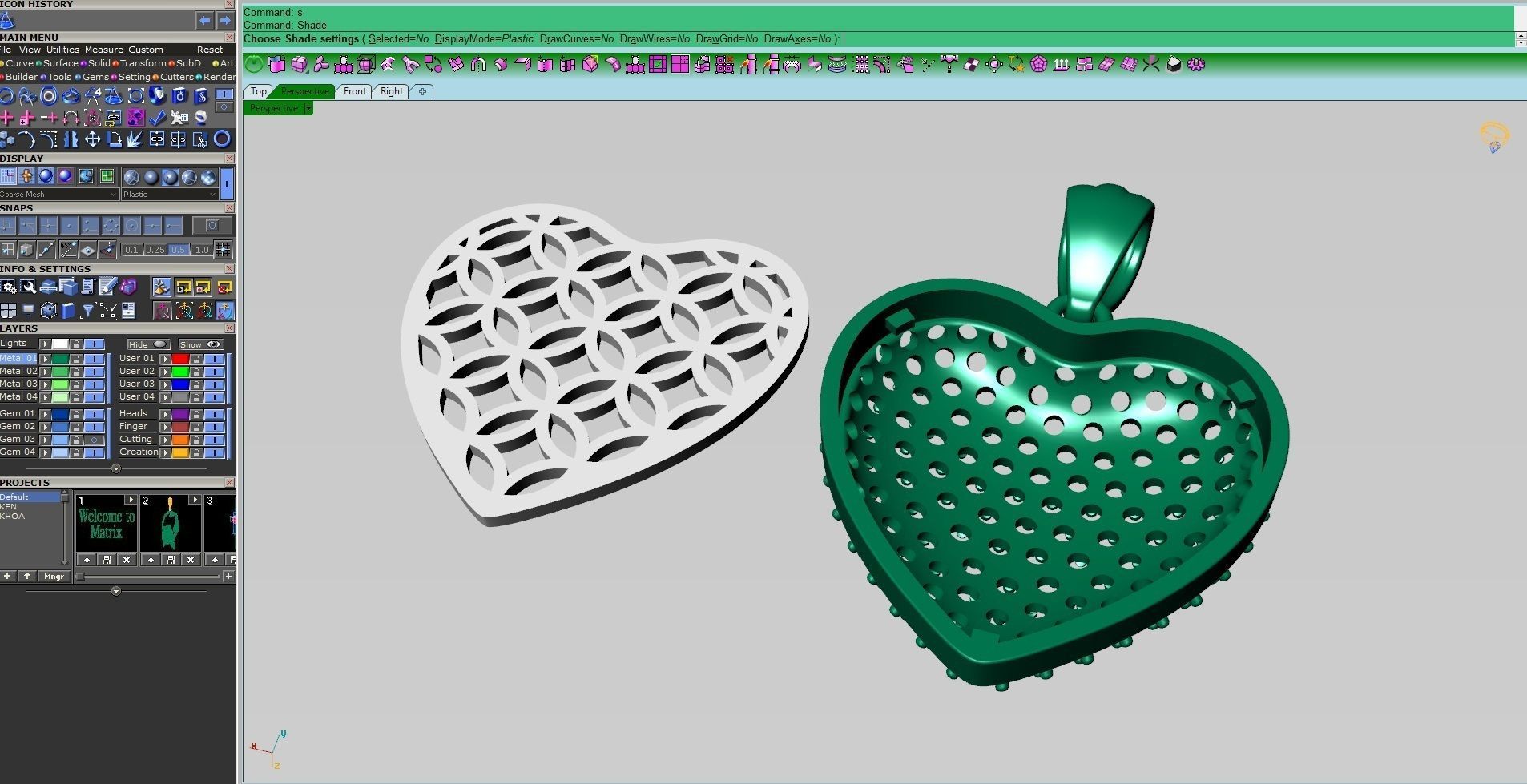Switch to the Front viewport tab
Screen dimensions: 1527x784
(355, 91)
